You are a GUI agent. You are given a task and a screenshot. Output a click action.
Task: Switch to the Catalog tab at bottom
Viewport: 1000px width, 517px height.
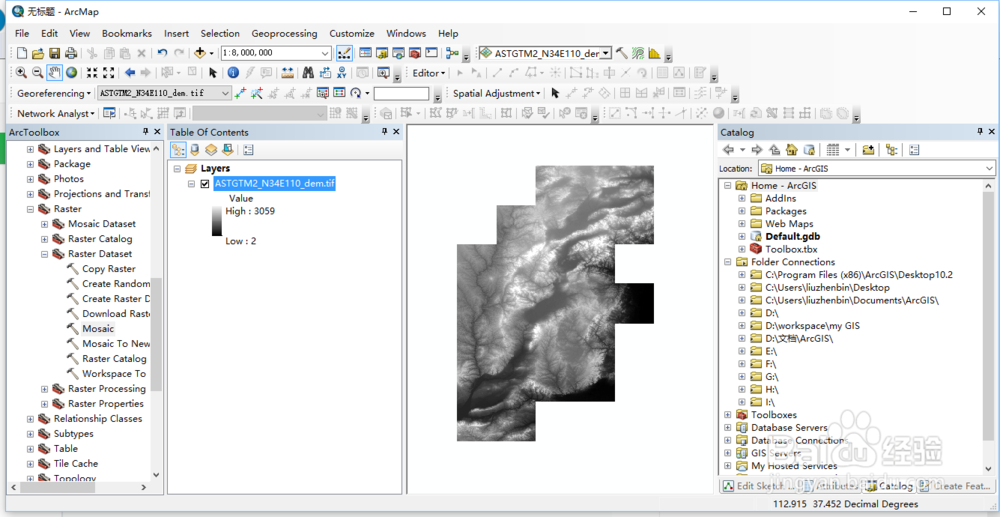tap(890, 486)
